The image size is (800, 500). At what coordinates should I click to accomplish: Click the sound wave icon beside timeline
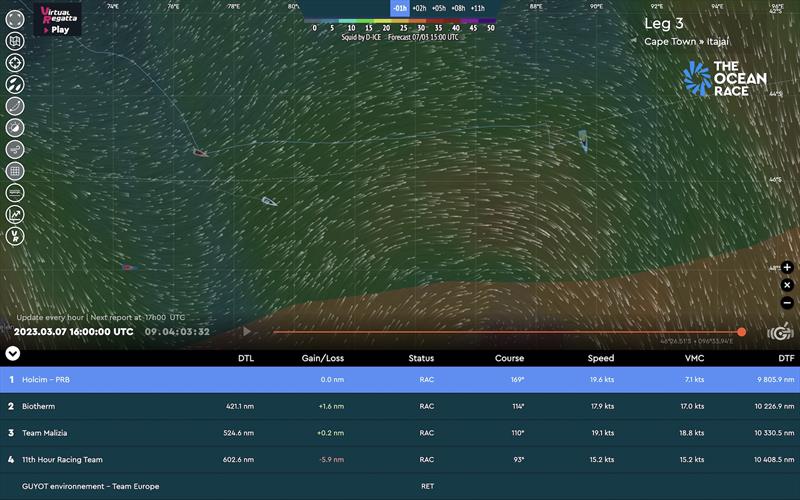click(x=780, y=333)
